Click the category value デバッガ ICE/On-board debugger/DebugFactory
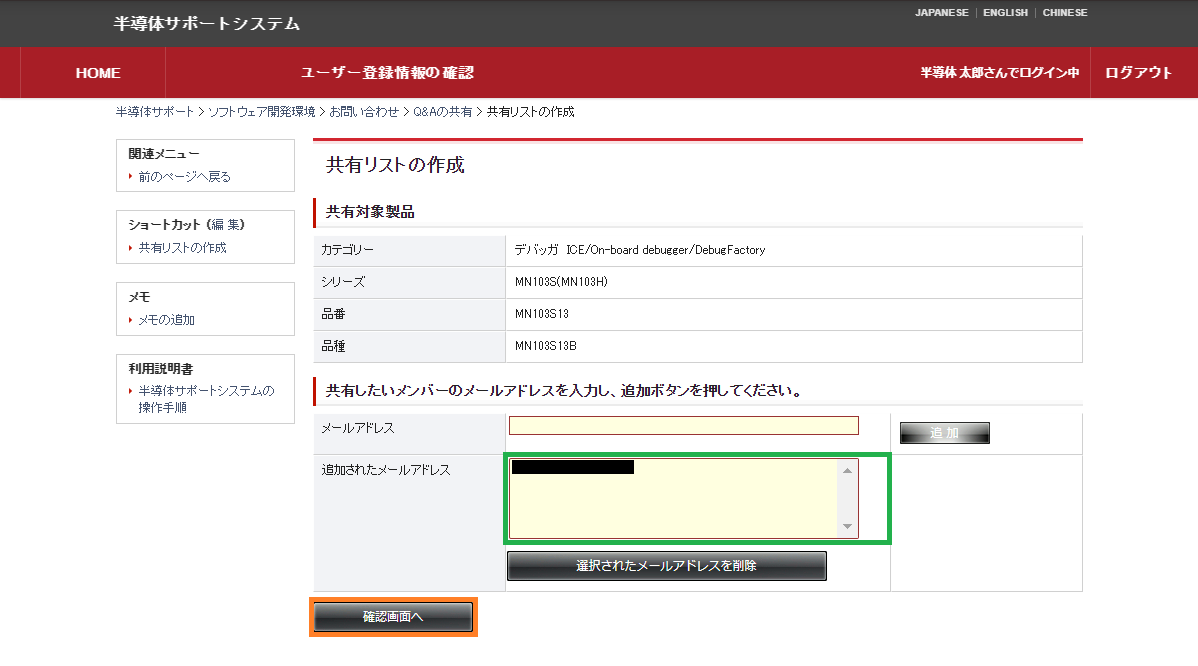This screenshot has height=666, width=1198. coord(639,250)
